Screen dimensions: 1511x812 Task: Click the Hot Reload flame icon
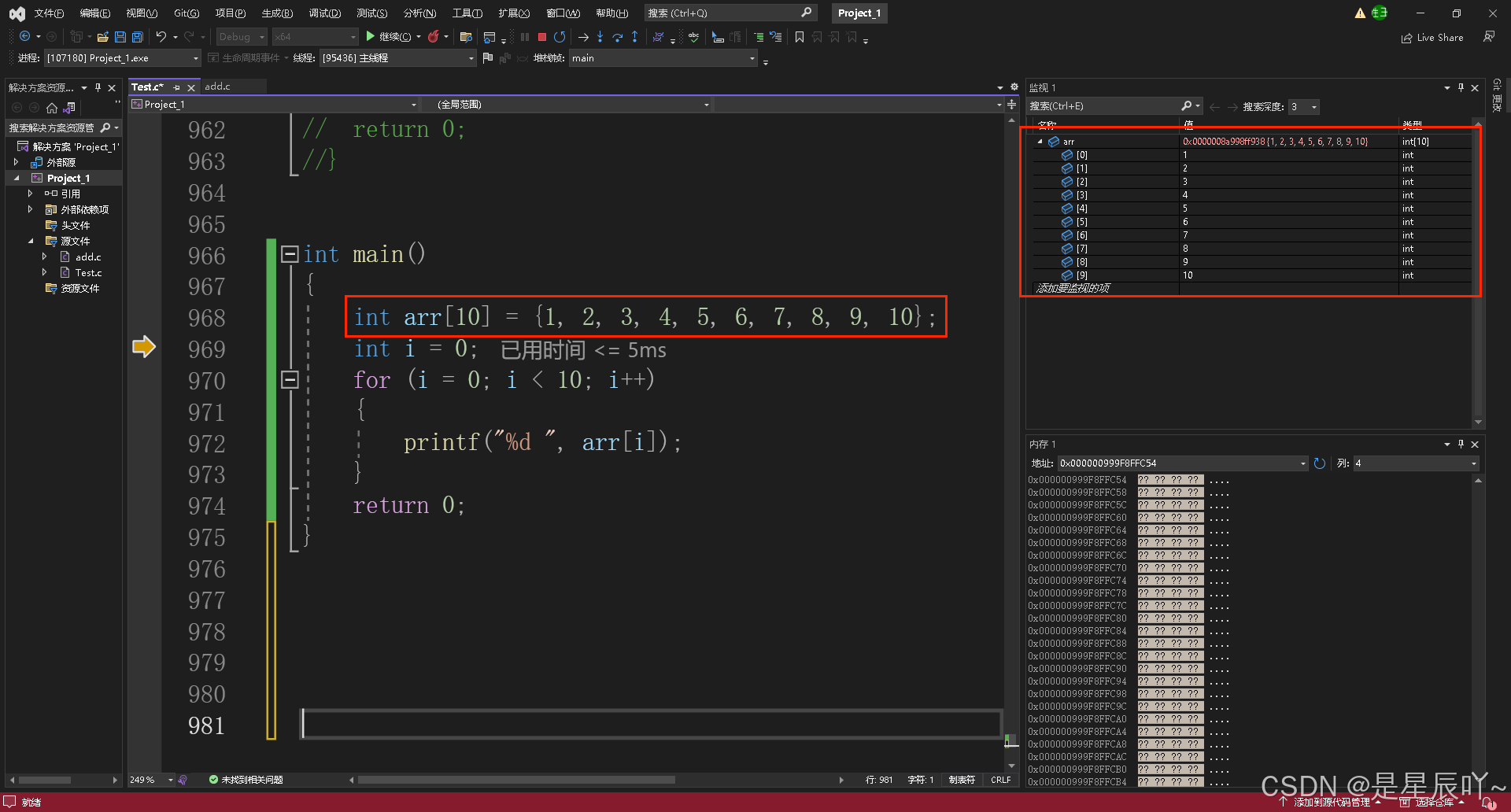434,37
